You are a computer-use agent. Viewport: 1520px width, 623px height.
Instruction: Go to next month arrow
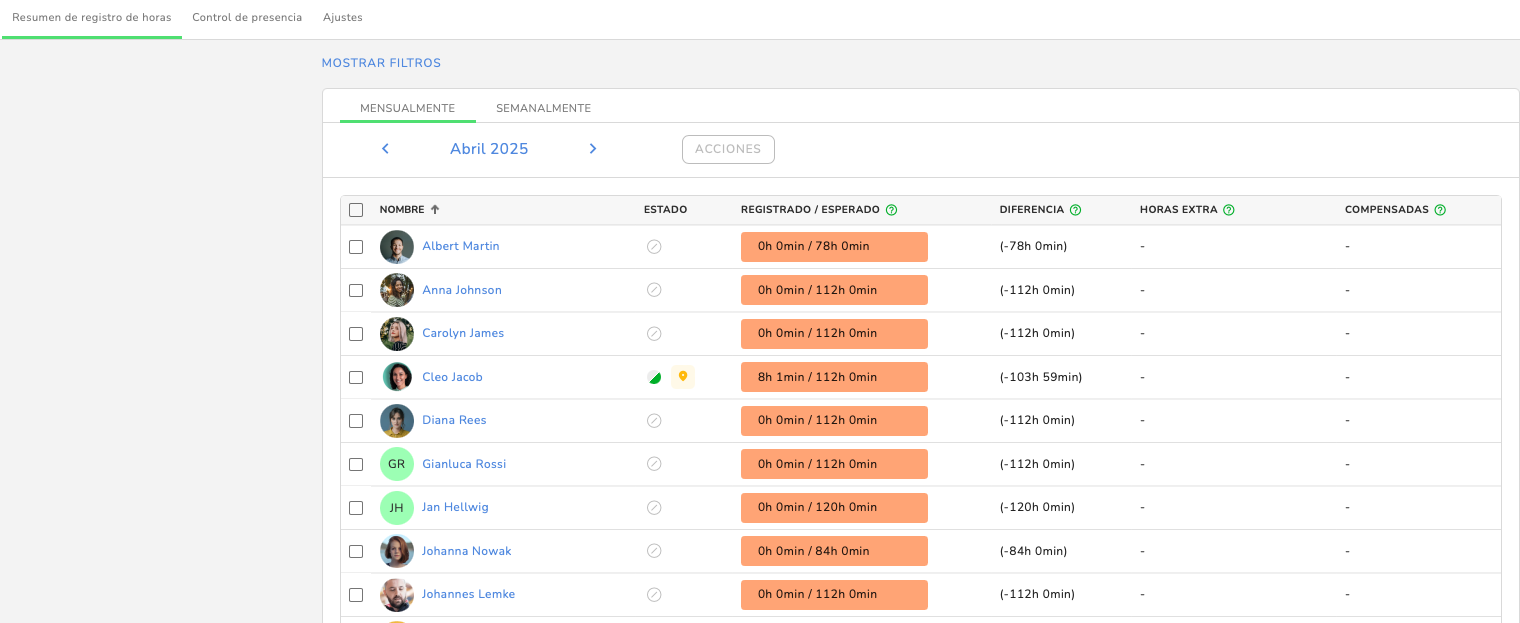tap(592, 149)
